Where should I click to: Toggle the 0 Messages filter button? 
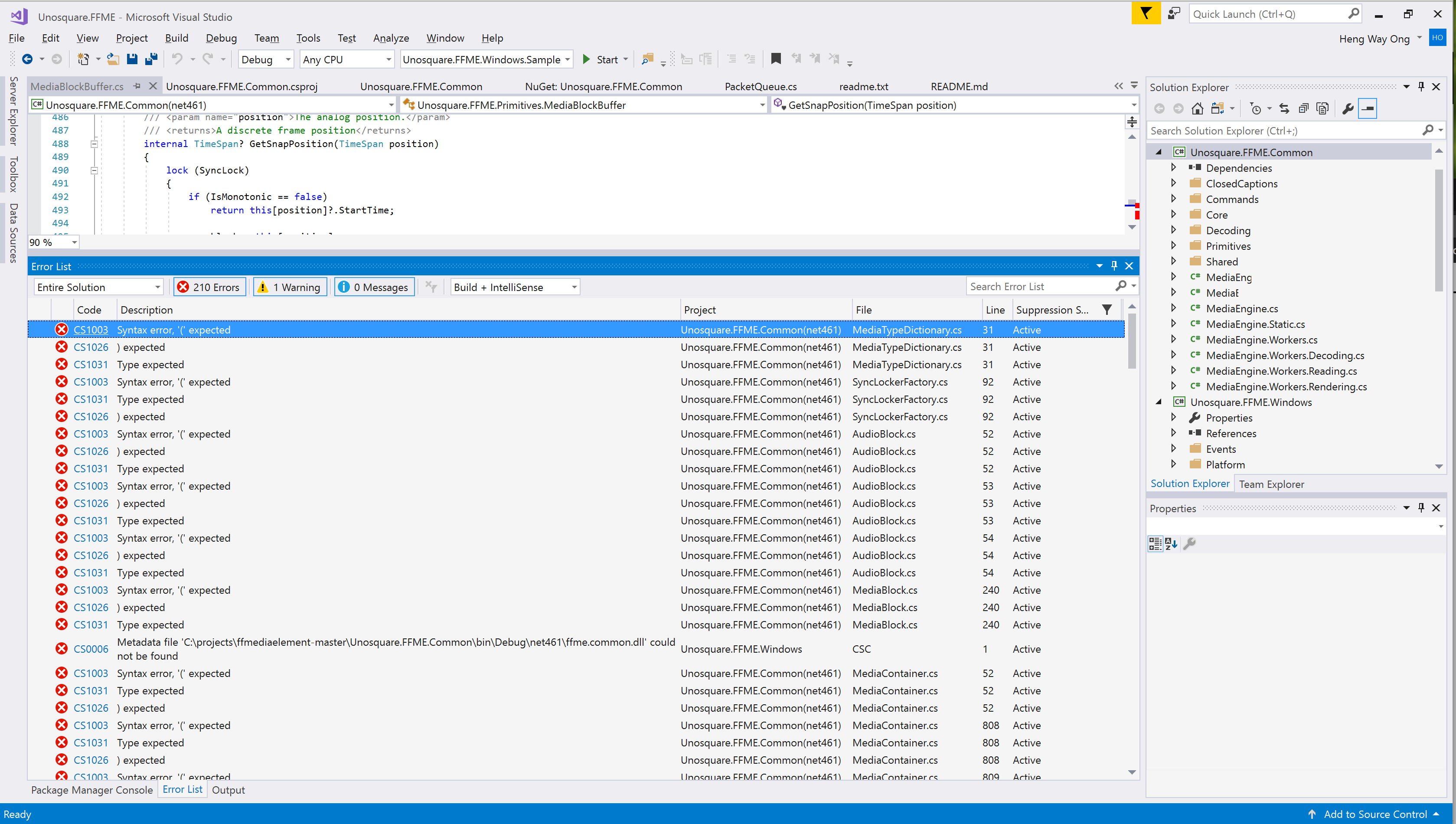(x=374, y=287)
